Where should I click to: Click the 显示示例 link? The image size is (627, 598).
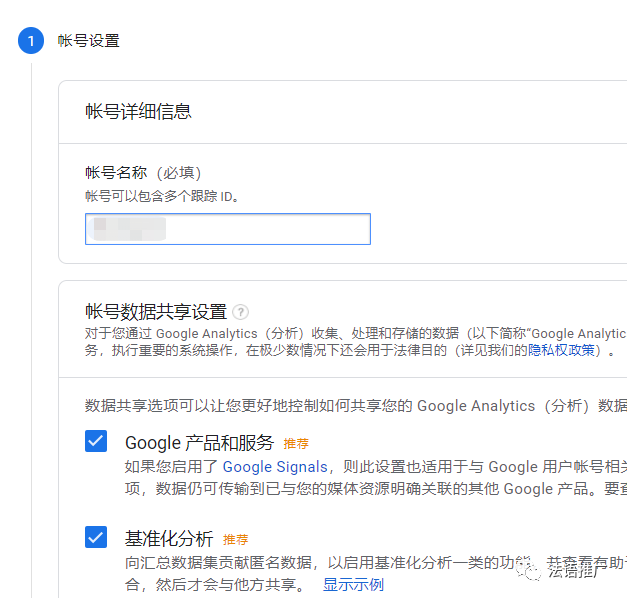(353, 585)
